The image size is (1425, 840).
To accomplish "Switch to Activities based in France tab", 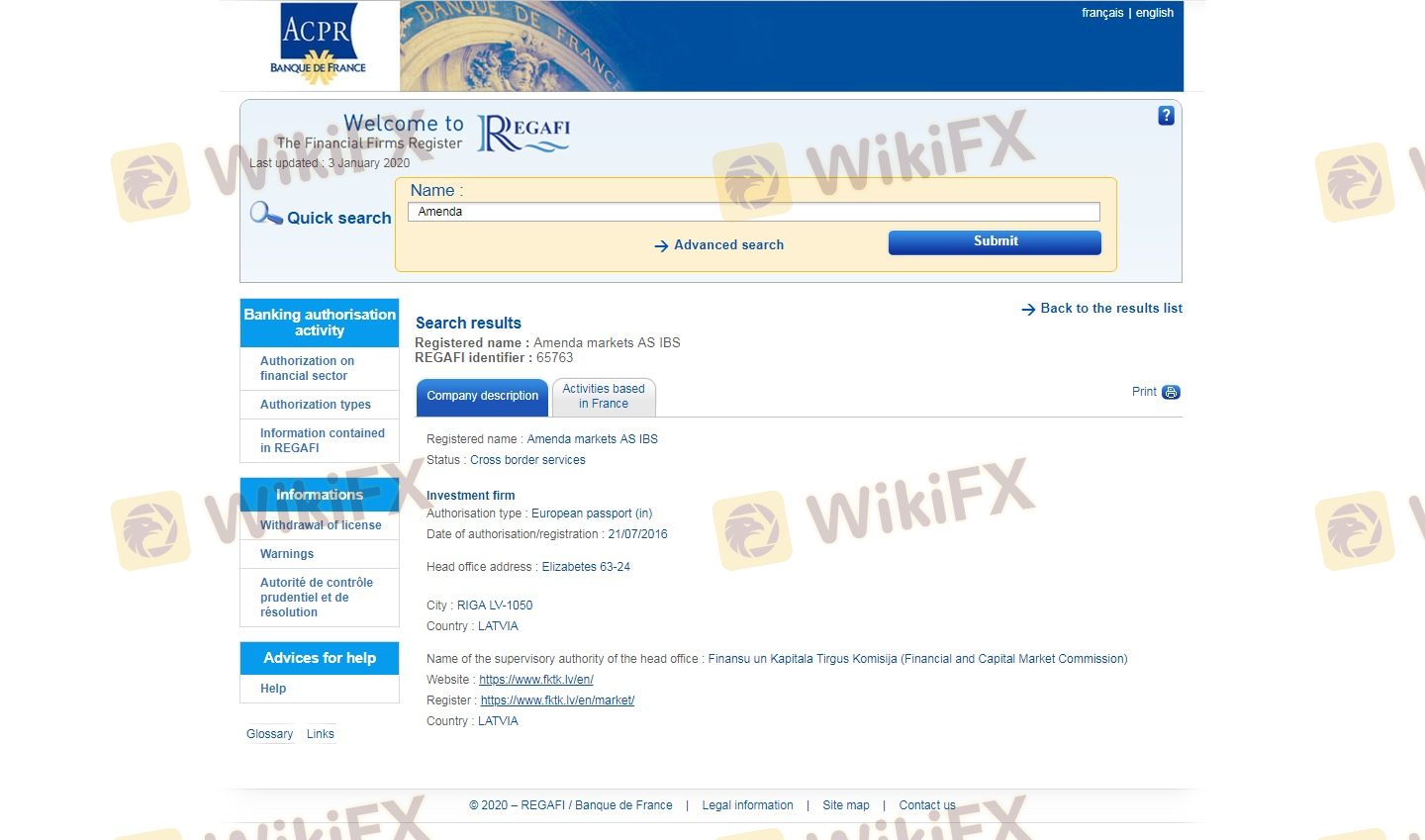I will tap(604, 396).
